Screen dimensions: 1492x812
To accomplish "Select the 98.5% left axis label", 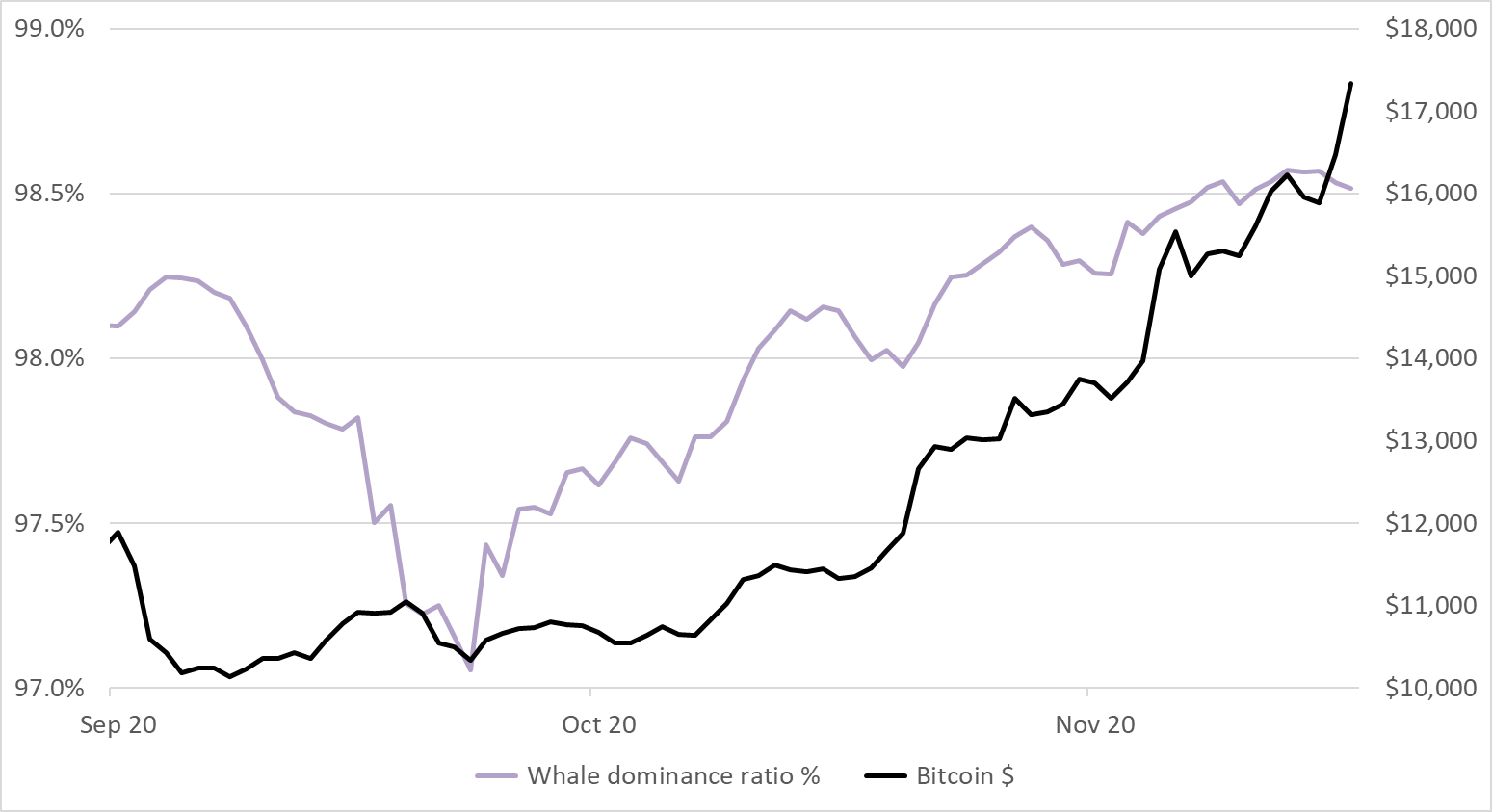I will (50, 194).
